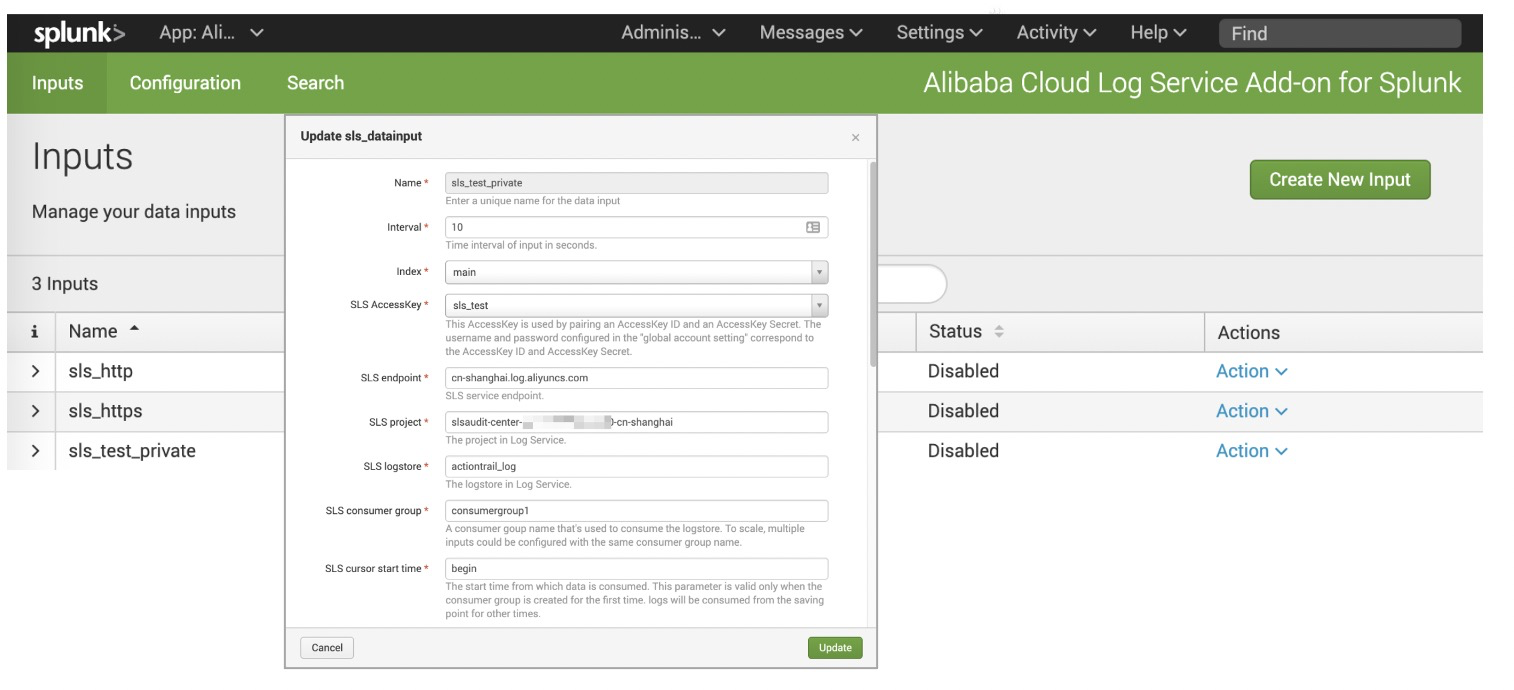Click the SLS project field
Image resolution: width=1514 pixels, height=690 pixels.
tap(636, 422)
